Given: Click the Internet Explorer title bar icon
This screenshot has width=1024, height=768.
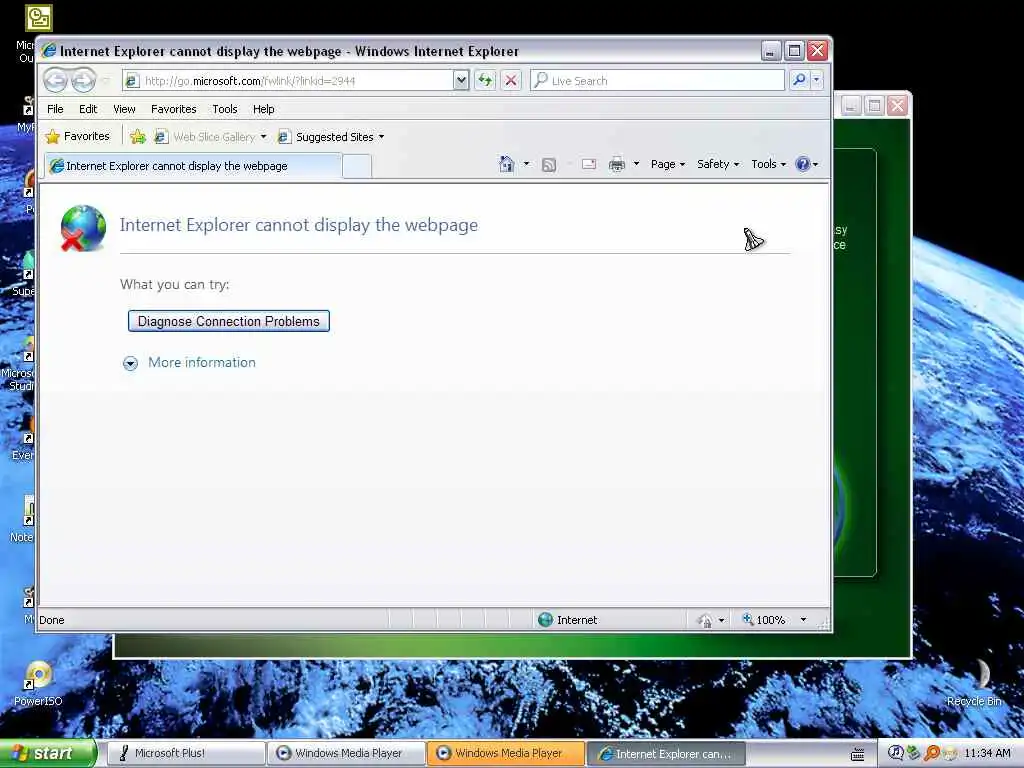Looking at the screenshot, I should (50, 51).
